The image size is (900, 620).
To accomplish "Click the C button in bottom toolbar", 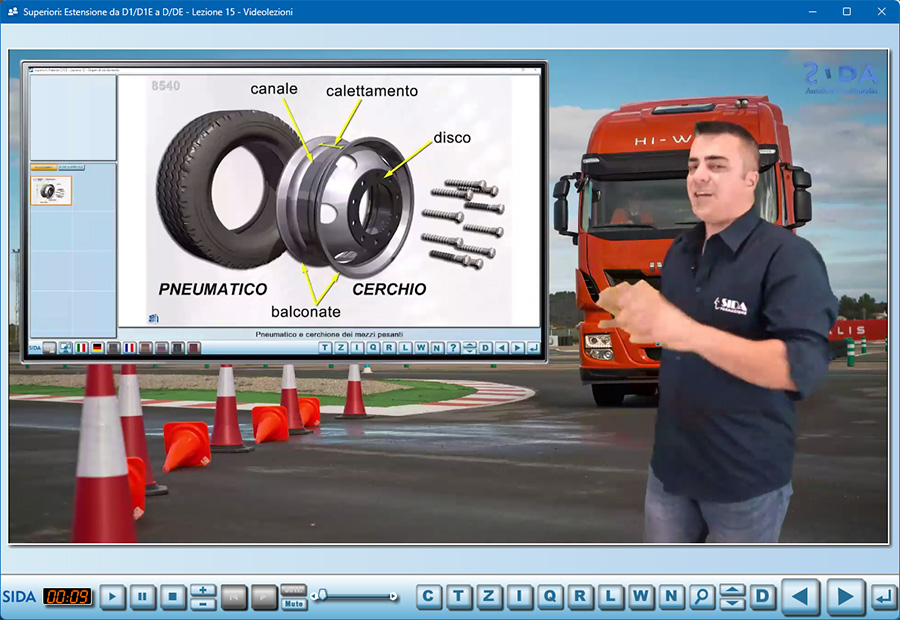I will (429, 597).
